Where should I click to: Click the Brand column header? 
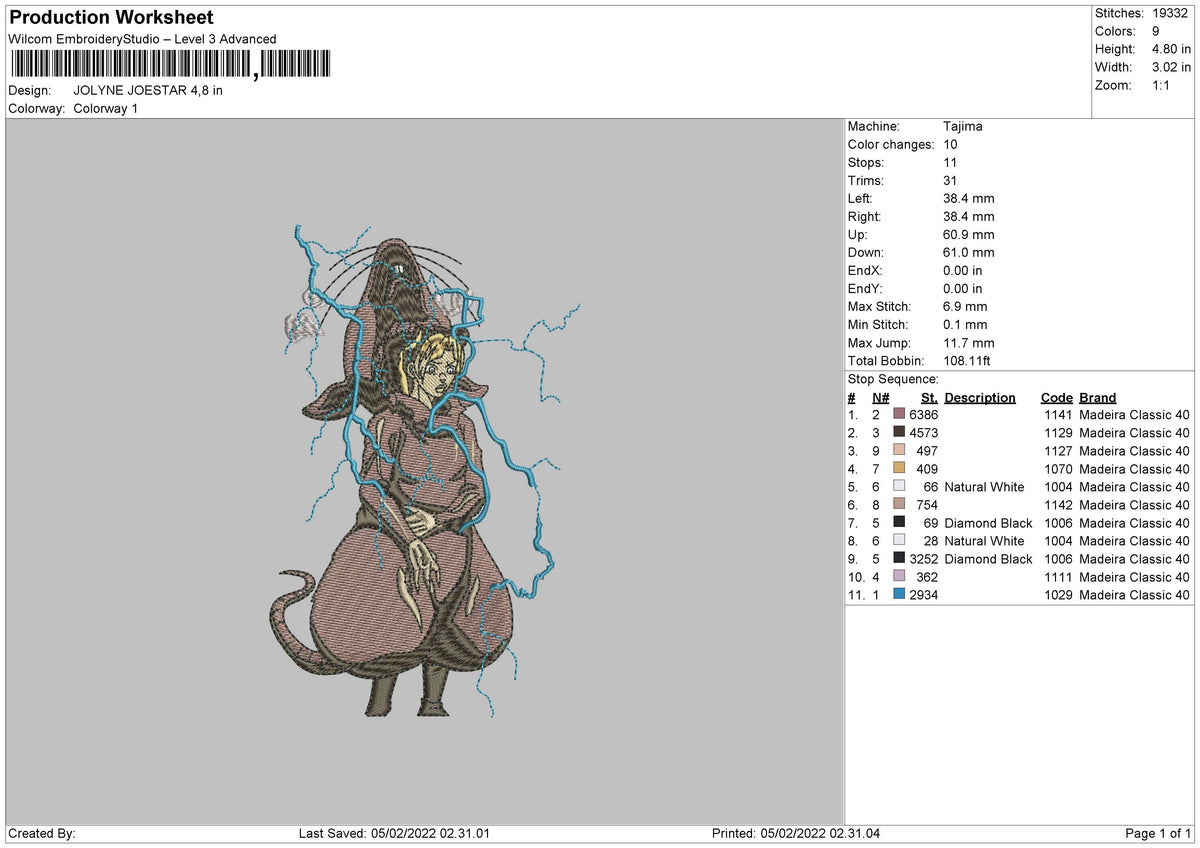(1098, 397)
